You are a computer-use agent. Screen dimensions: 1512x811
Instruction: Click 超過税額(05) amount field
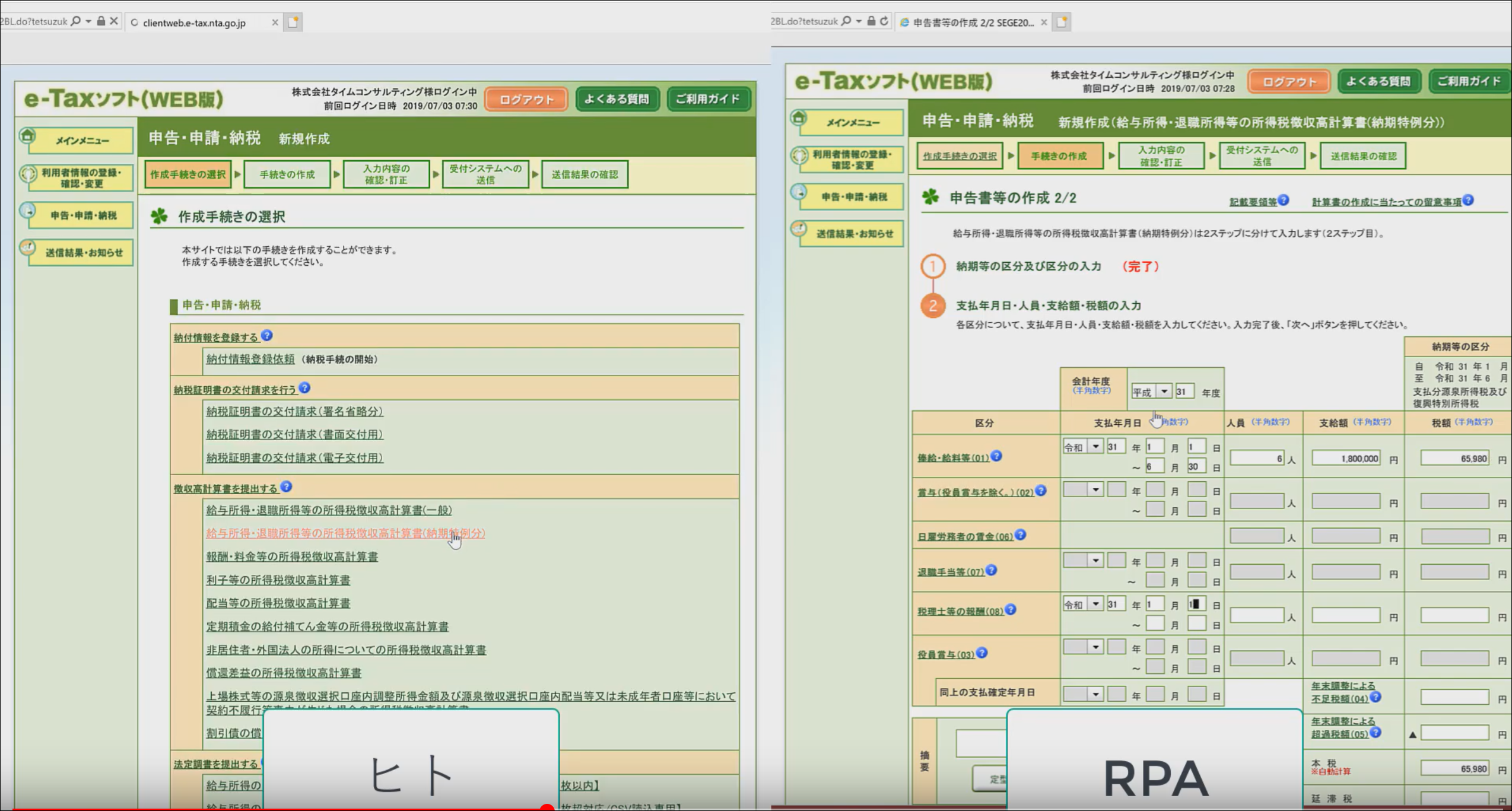point(1455,733)
